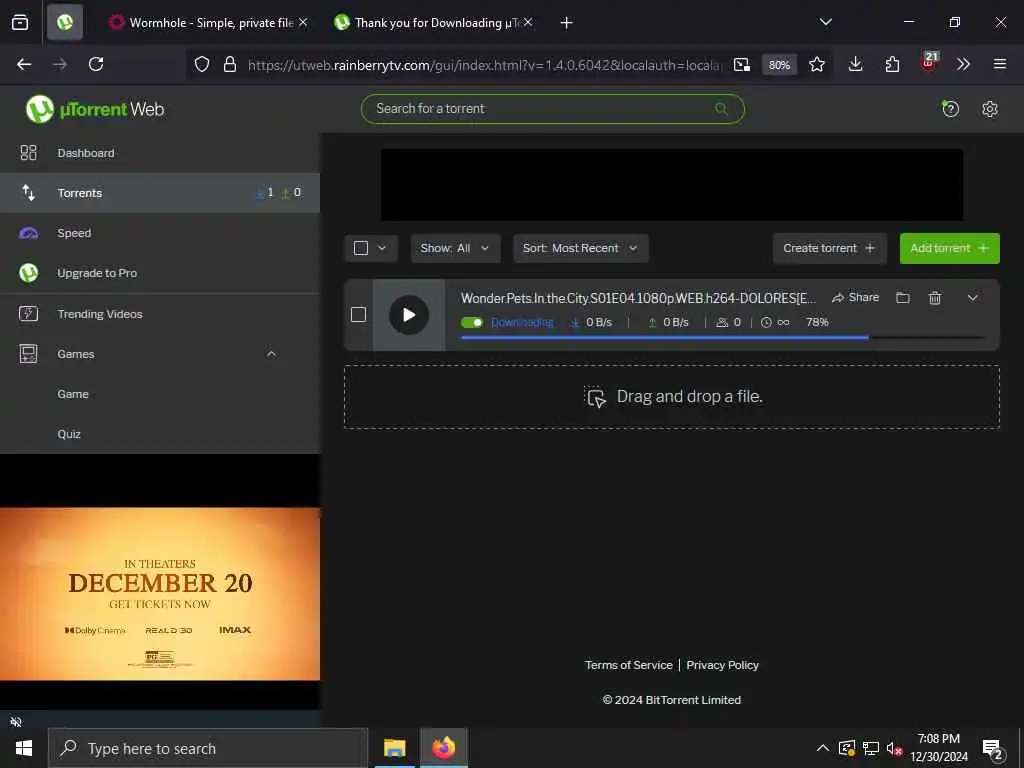The image size is (1024, 768).
Task: Unmute the ad via speaker icon
Action: click(16, 721)
